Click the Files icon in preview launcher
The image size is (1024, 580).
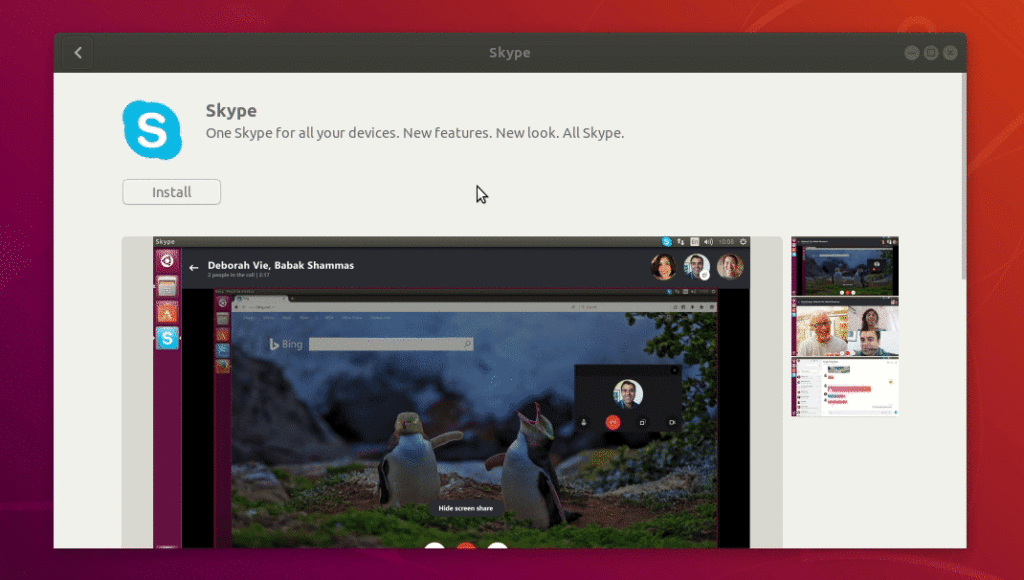point(167,288)
